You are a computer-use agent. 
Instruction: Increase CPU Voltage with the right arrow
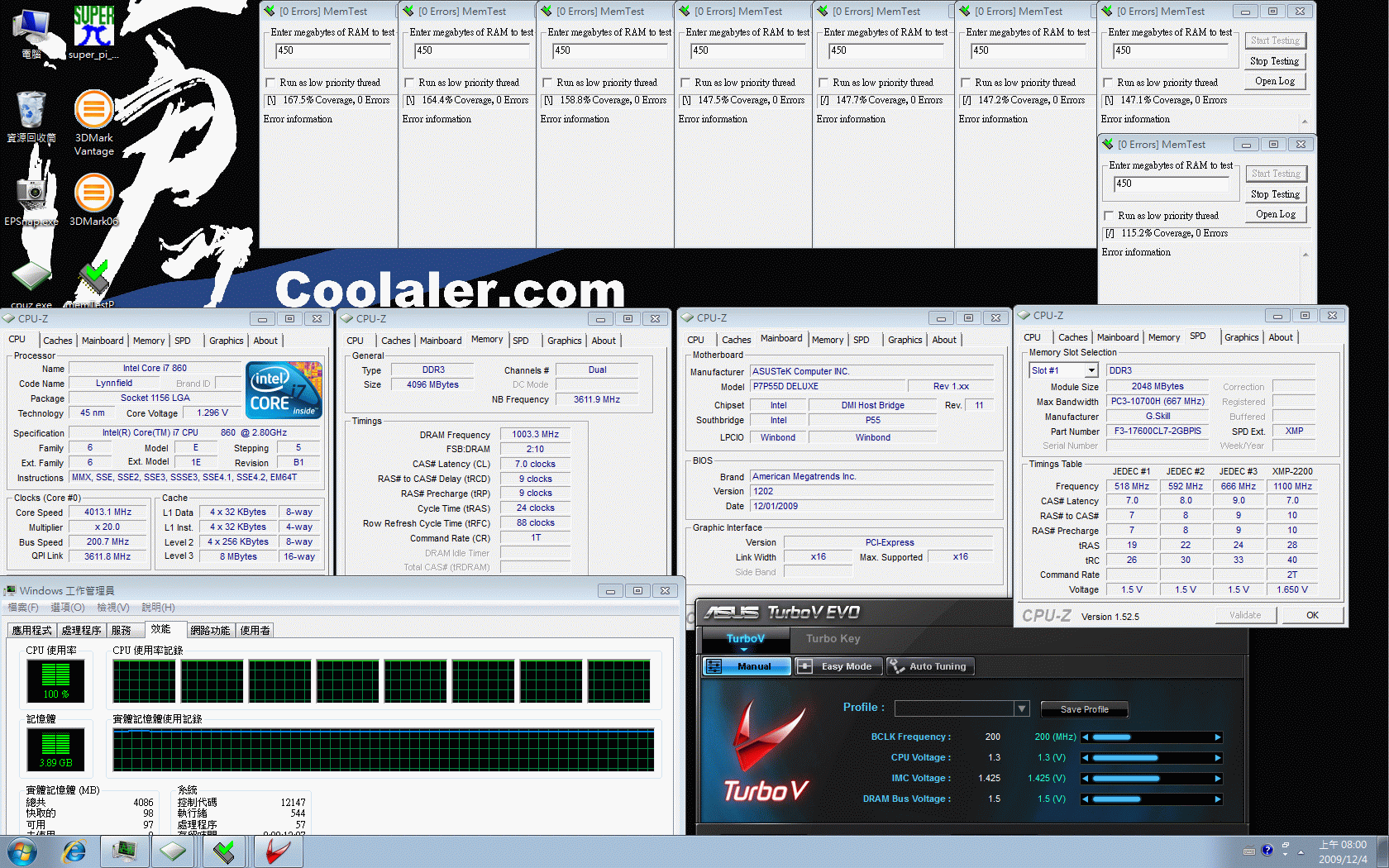pos(1218,758)
